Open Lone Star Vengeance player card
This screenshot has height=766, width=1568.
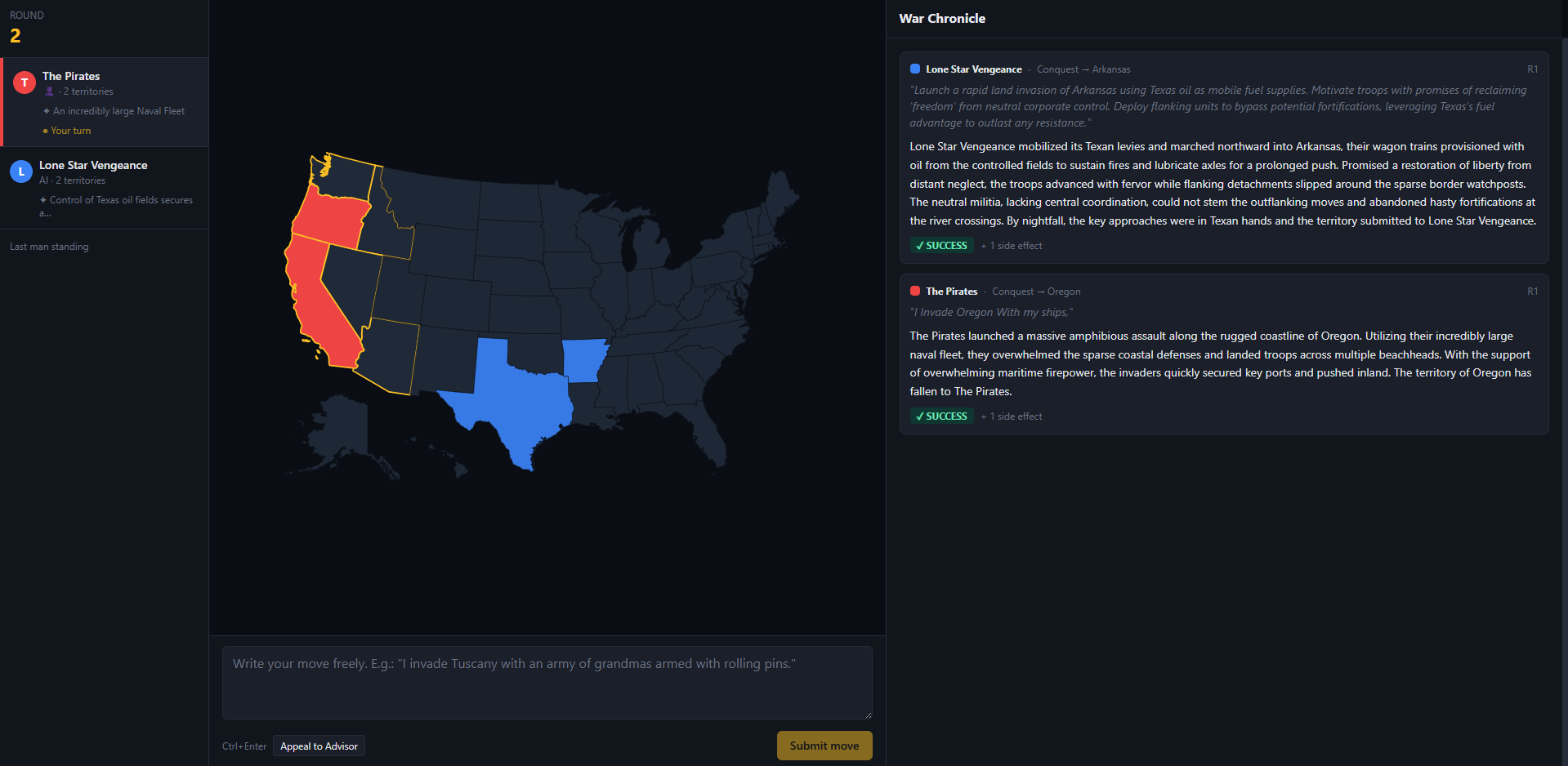coord(105,188)
